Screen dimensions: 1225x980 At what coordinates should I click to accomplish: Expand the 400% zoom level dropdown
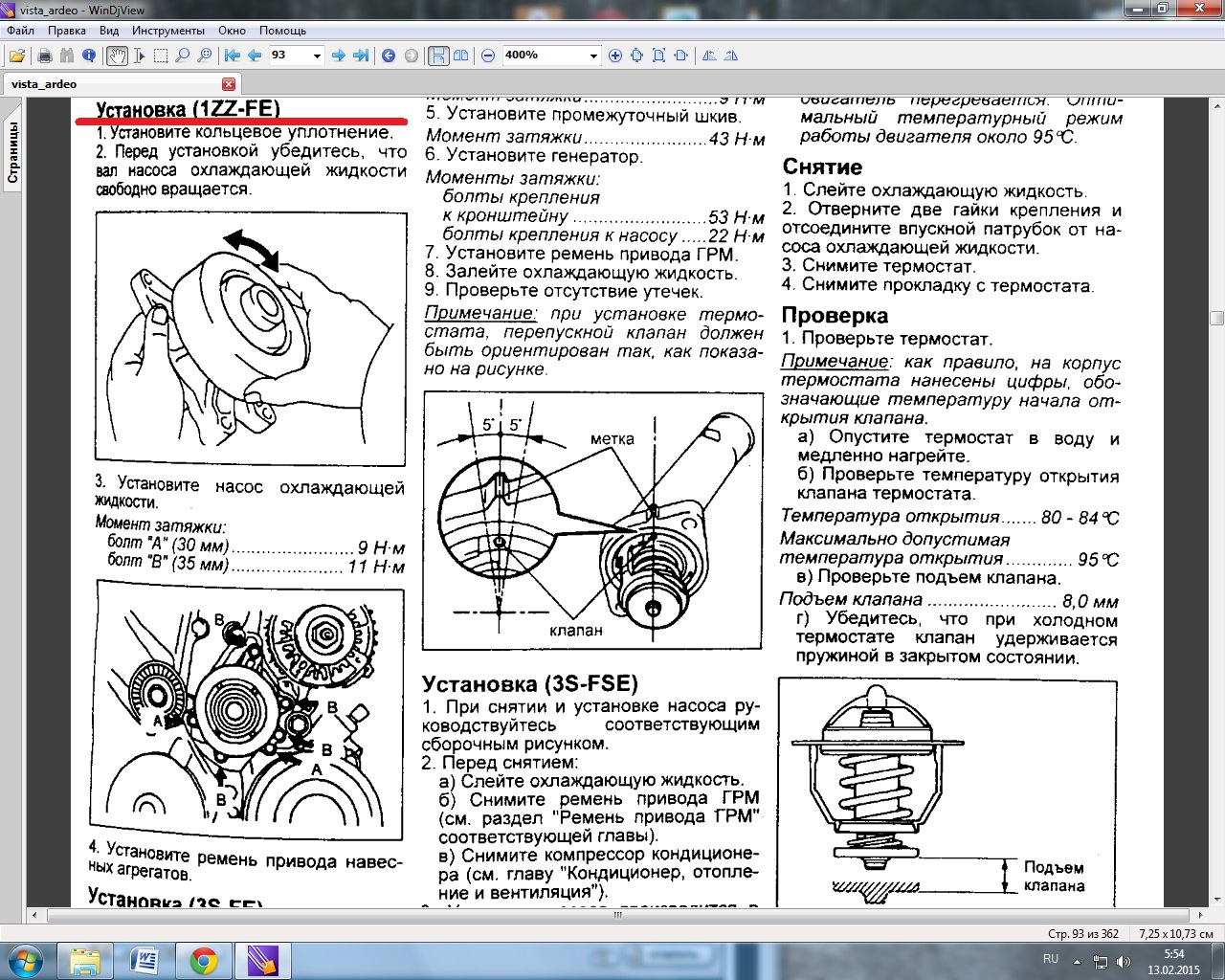point(592,56)
